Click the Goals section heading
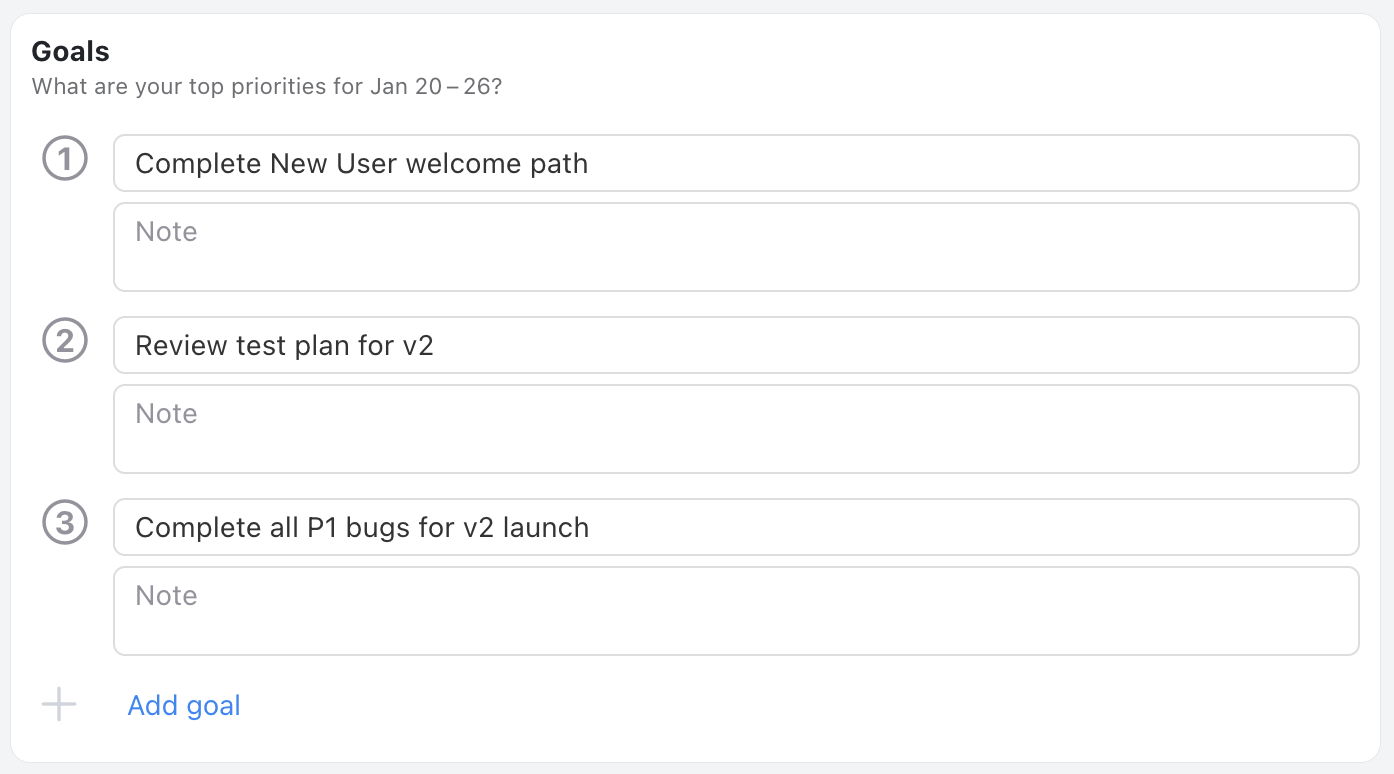 tap(71, 50)
